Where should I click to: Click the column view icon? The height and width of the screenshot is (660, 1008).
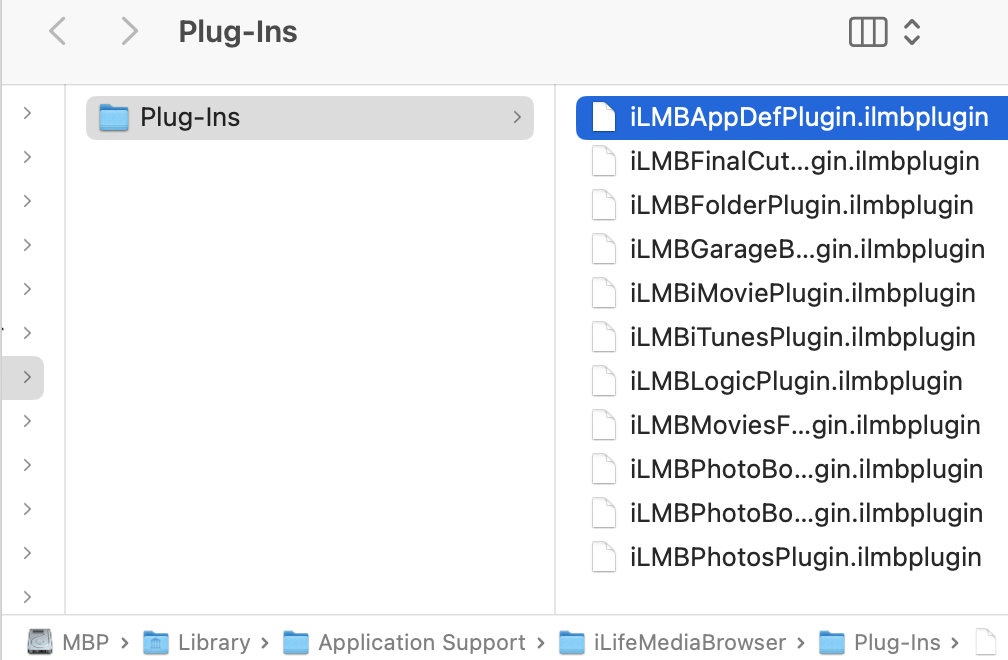[x=868, y=31]
